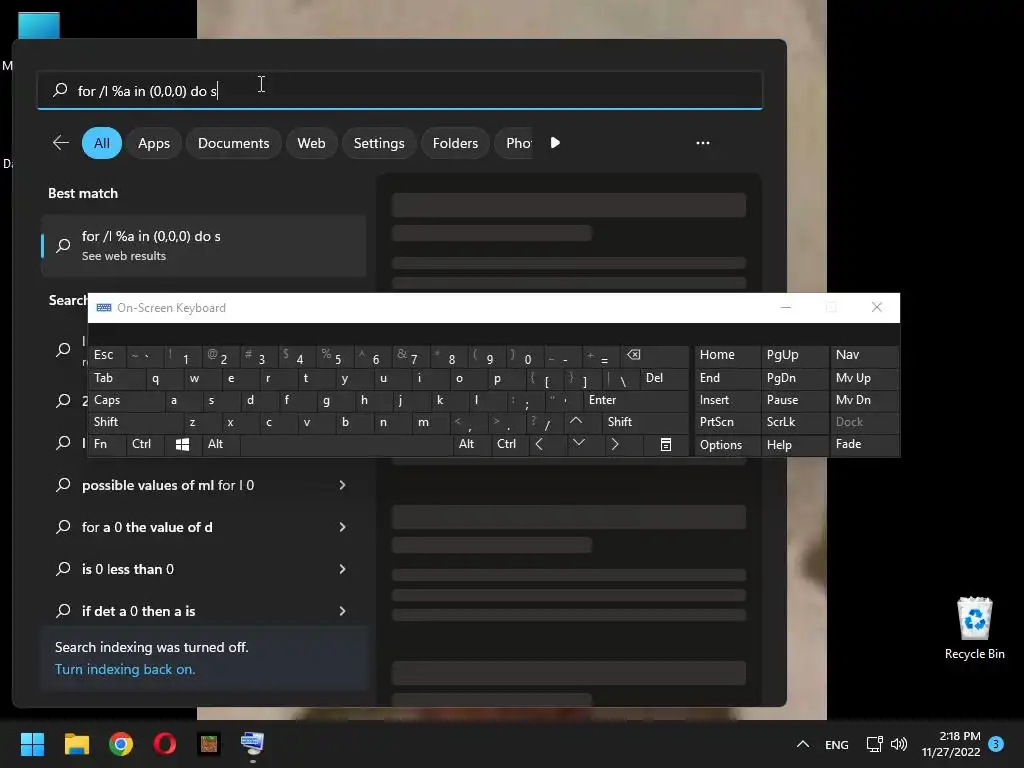The image size is (1024, 768).
Task: Show hidden system tray icons
Action: click(x=803, y=744)
